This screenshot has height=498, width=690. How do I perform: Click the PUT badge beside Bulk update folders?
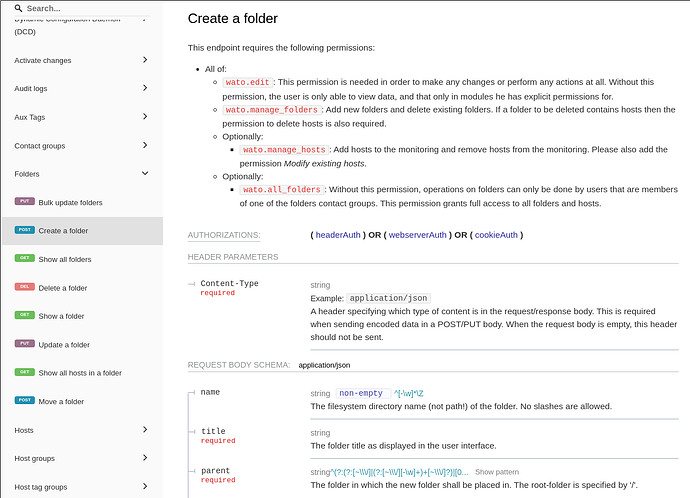[24, 202]
